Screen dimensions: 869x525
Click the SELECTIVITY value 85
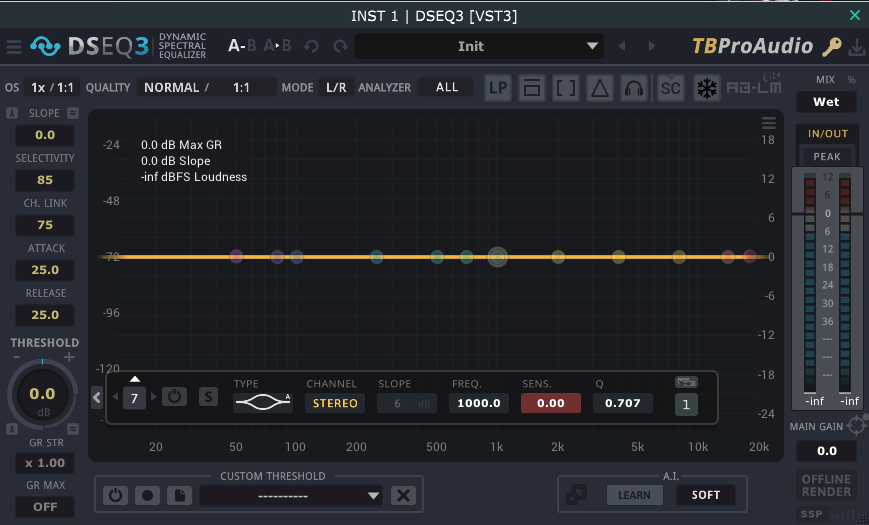click(45, 180)
